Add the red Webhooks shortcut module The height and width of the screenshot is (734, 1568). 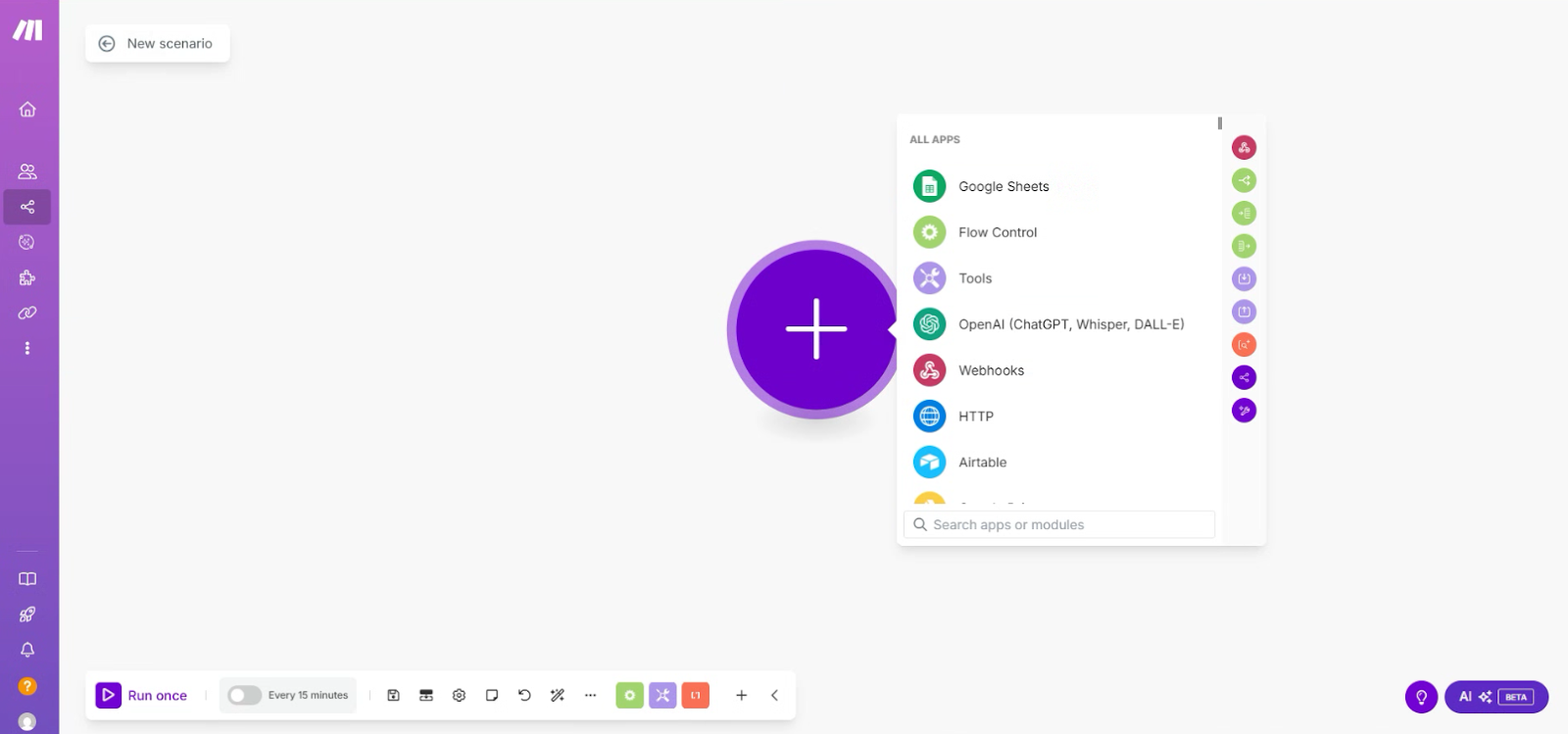click(1244, 148)
